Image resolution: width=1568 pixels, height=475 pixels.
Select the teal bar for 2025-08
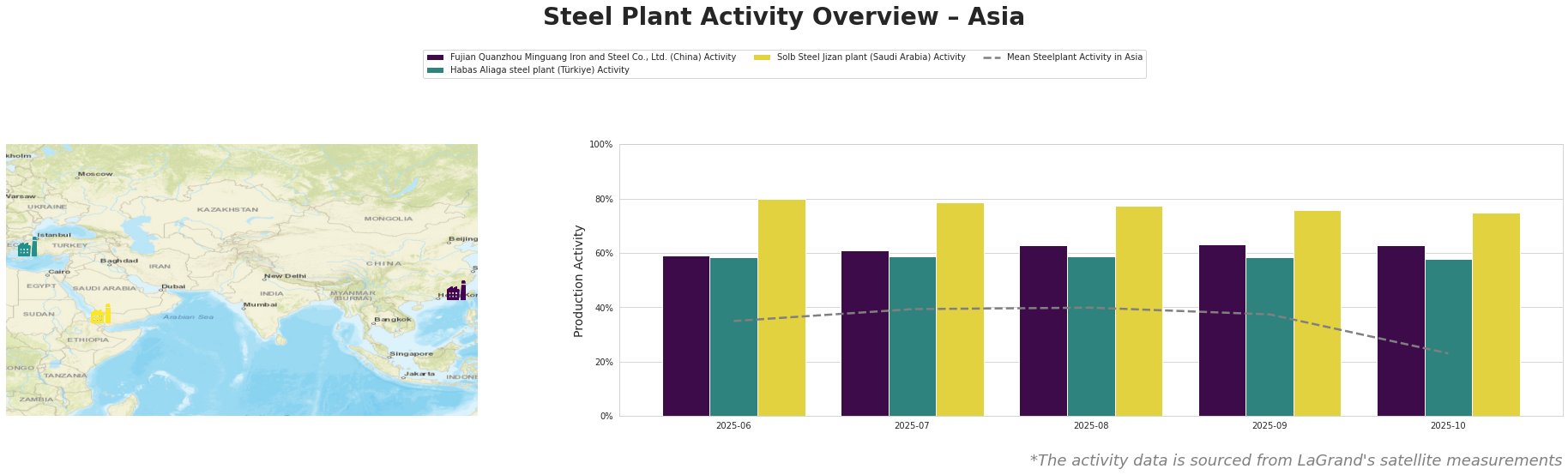point(1091,336)
